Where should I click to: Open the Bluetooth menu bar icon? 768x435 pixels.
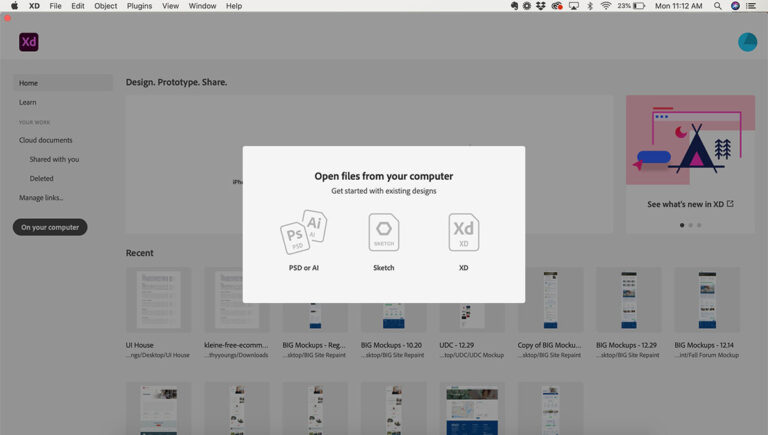click(x=590, y=6)
